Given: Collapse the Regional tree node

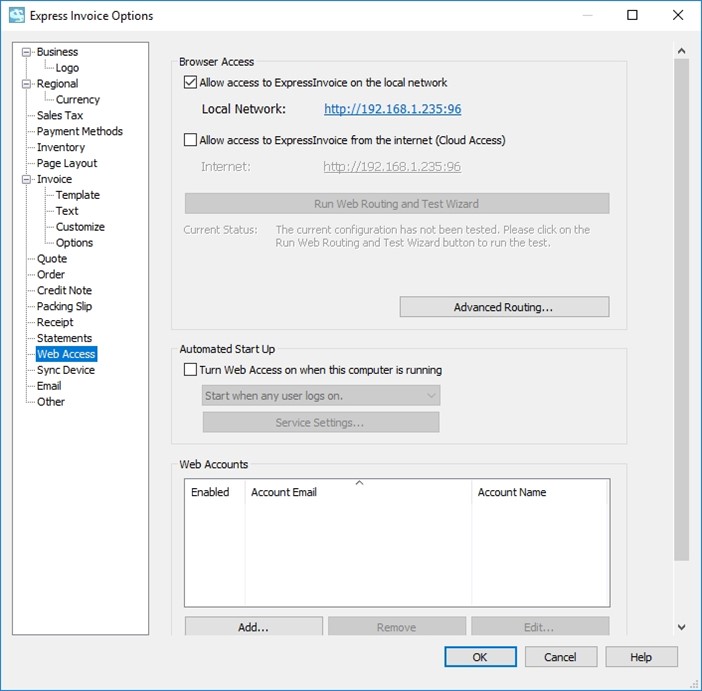Looking at the screenshot, I should [x=26, y=84].
